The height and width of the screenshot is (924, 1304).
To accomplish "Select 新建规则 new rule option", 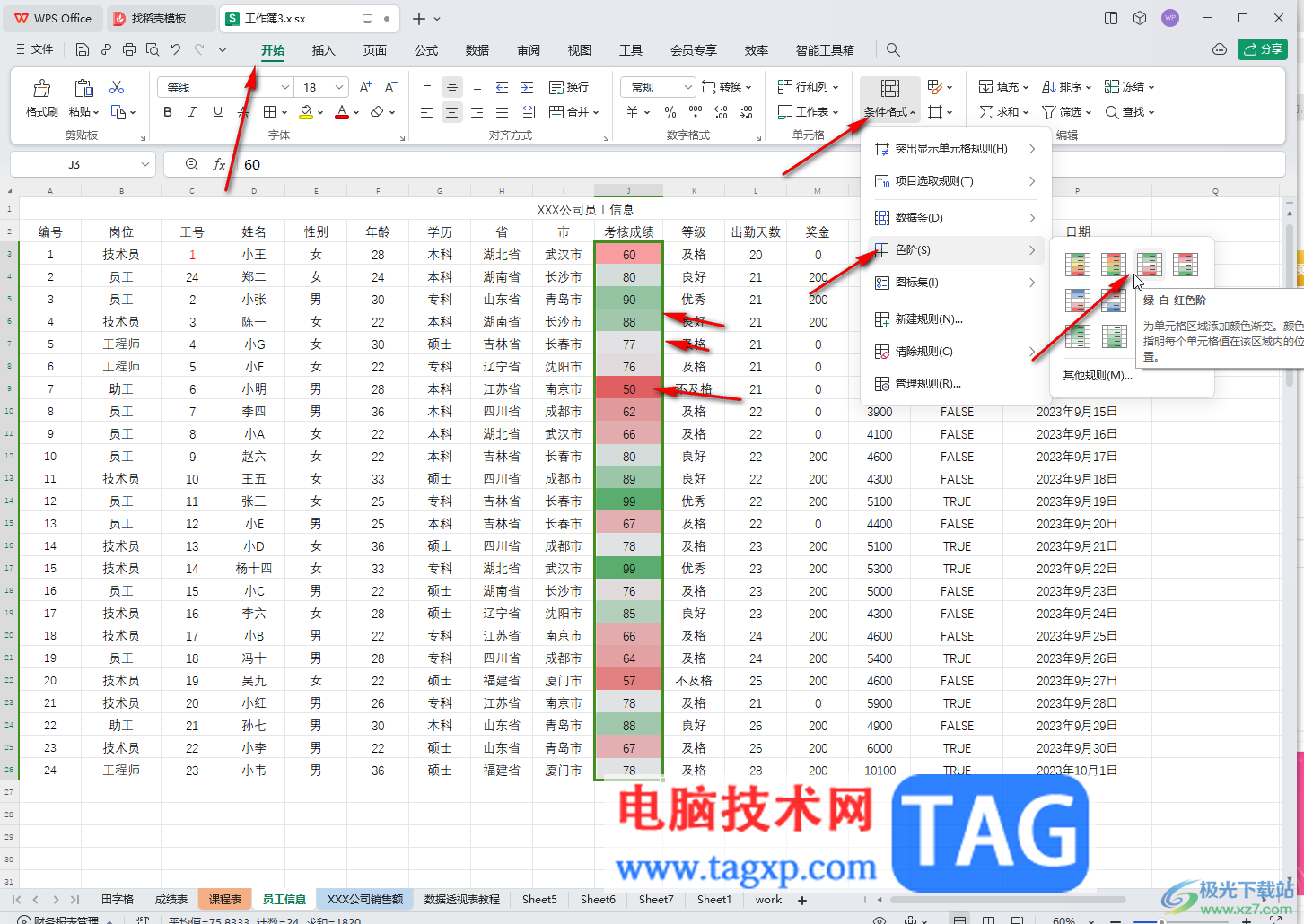I will 956,319.
